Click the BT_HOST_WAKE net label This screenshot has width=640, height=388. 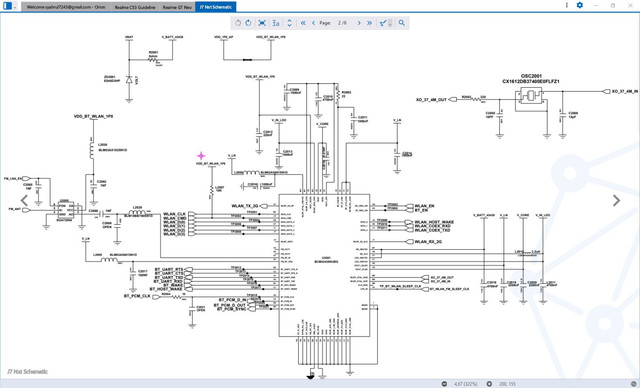pyautogui.click(x=167, y=289)
